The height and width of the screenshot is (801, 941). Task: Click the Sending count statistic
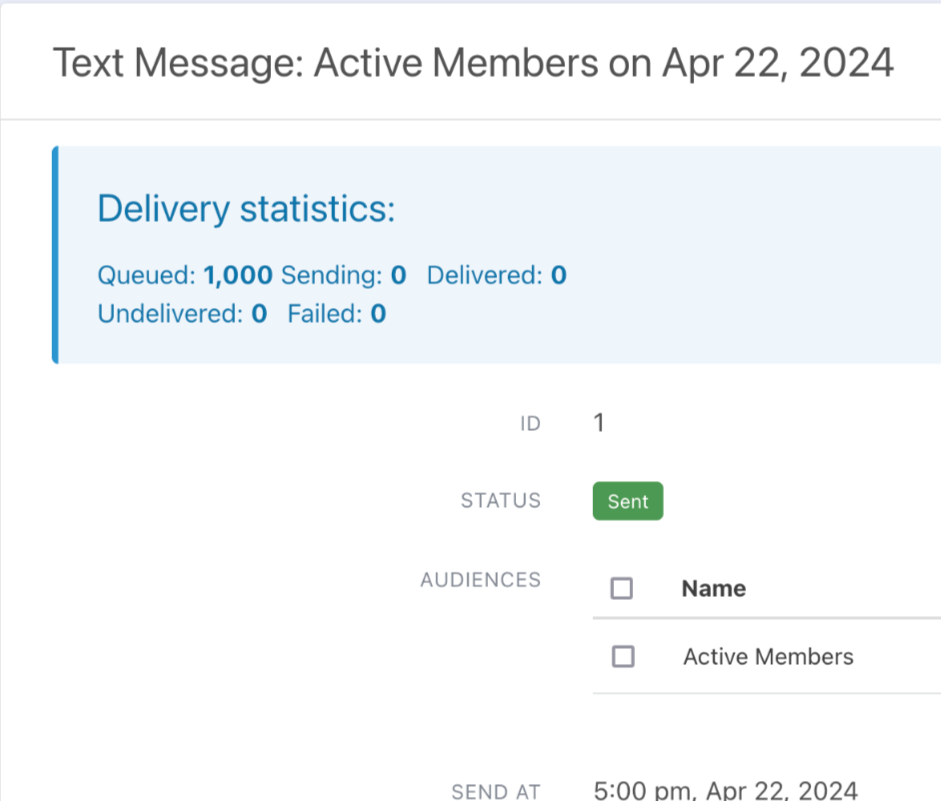343,275
